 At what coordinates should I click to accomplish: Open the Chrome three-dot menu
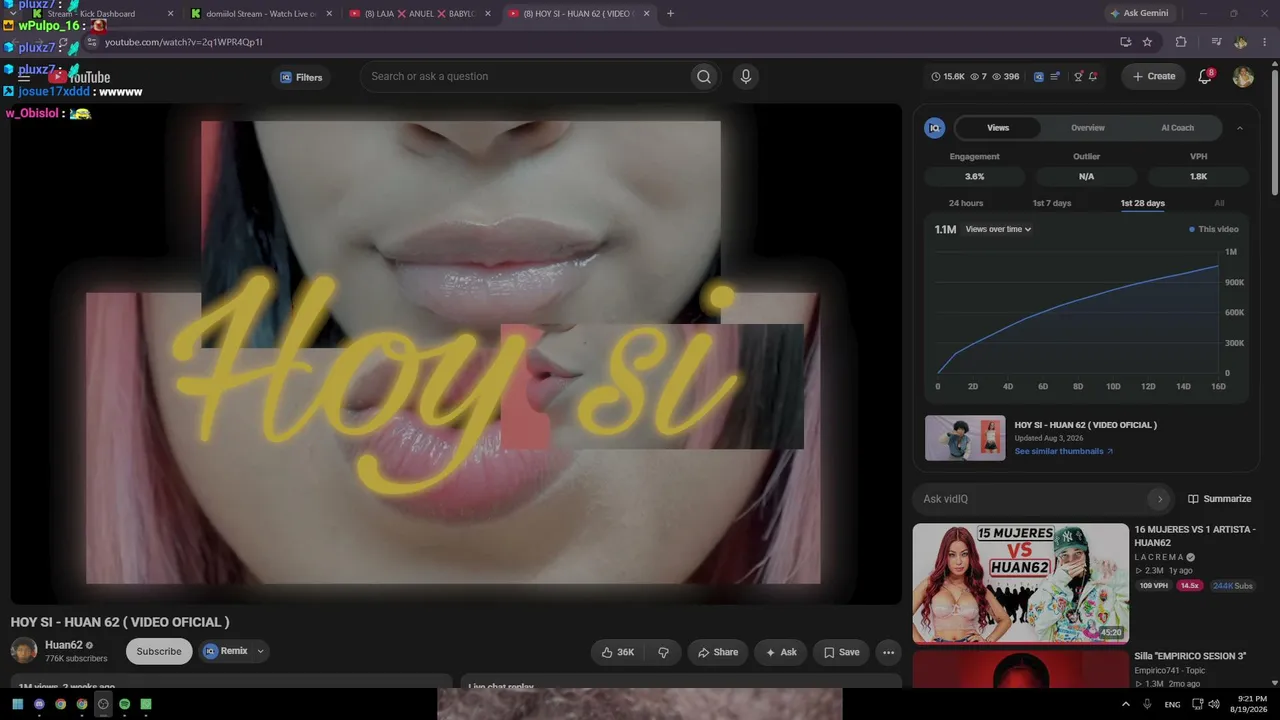click(x=1264, y=42)
